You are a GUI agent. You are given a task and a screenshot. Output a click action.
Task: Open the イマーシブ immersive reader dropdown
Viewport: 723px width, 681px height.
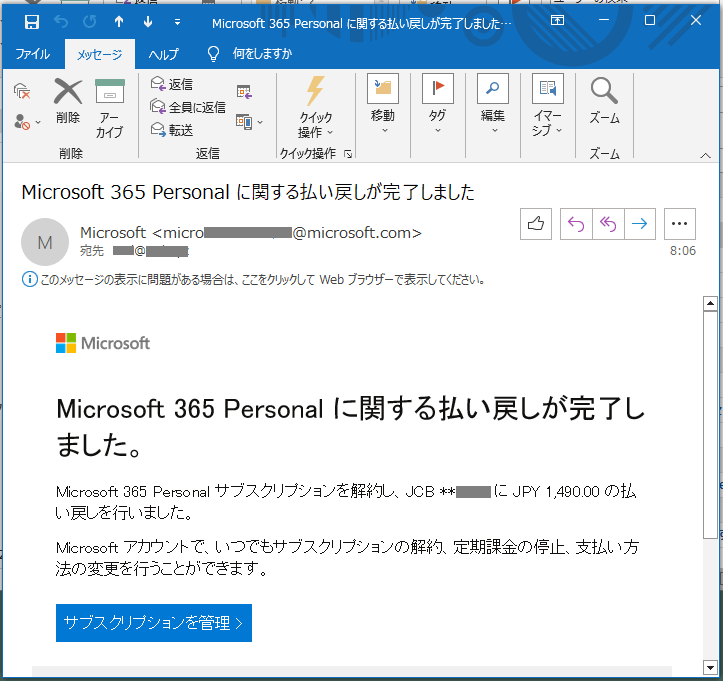click(x=547, y=105)
